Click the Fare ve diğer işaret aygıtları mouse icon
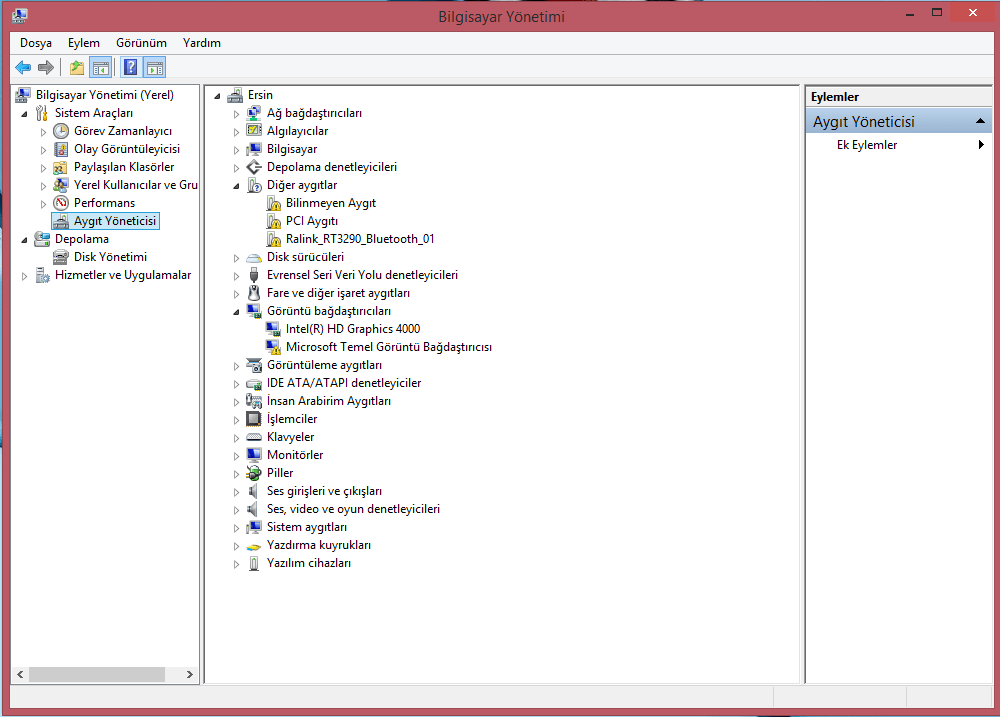1000x717 pixels. [254, 293]
